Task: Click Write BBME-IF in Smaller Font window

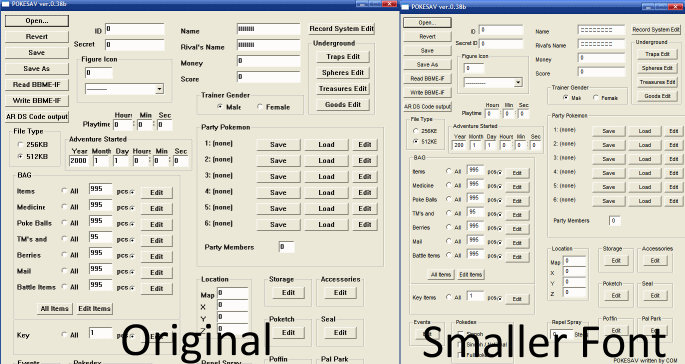Action: coord(427,92)
